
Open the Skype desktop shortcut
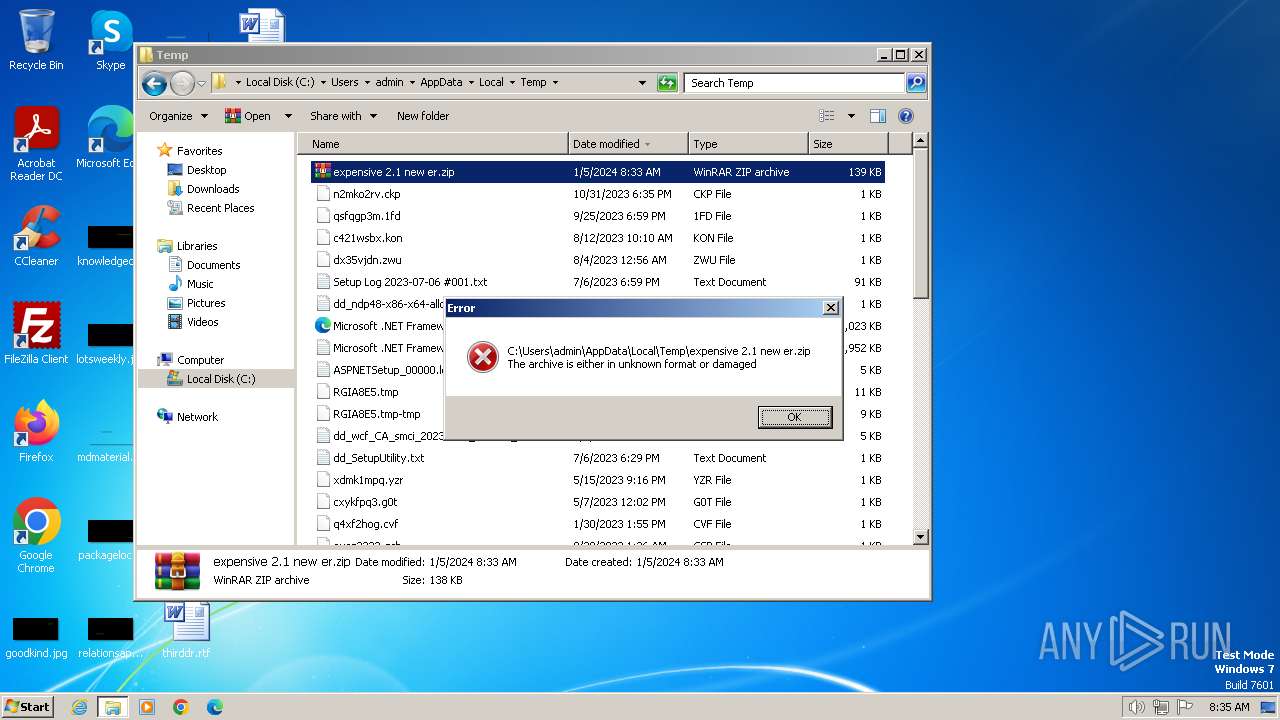point(110,40)
